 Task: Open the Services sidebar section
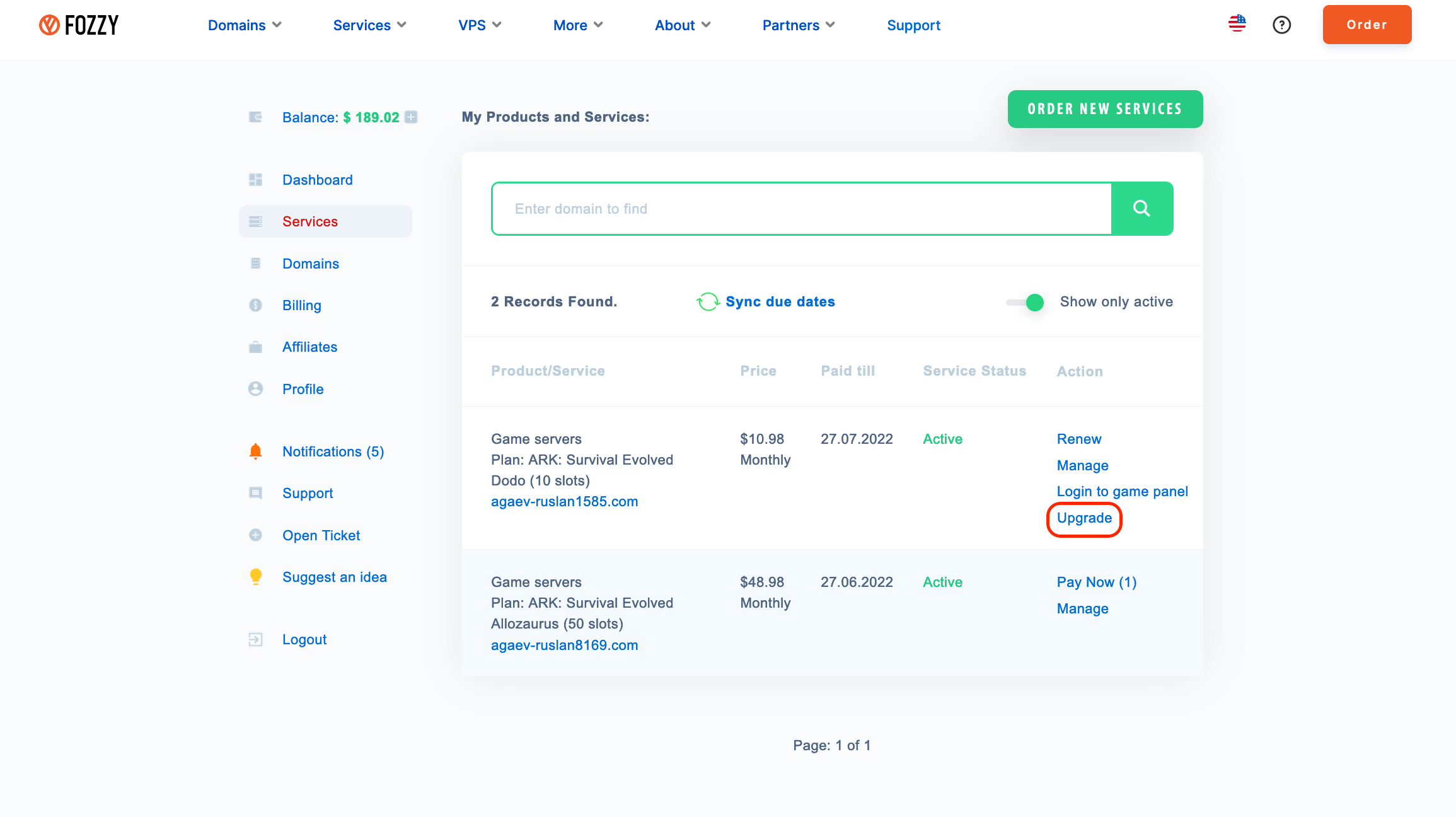pyautogui.click(x=325, y=221)
